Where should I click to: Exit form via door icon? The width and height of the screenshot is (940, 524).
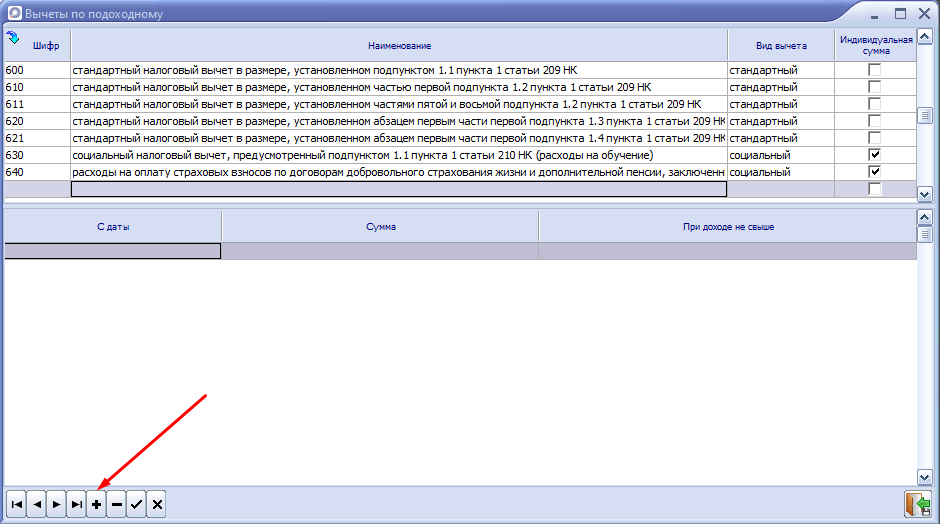tap(916, 504)
